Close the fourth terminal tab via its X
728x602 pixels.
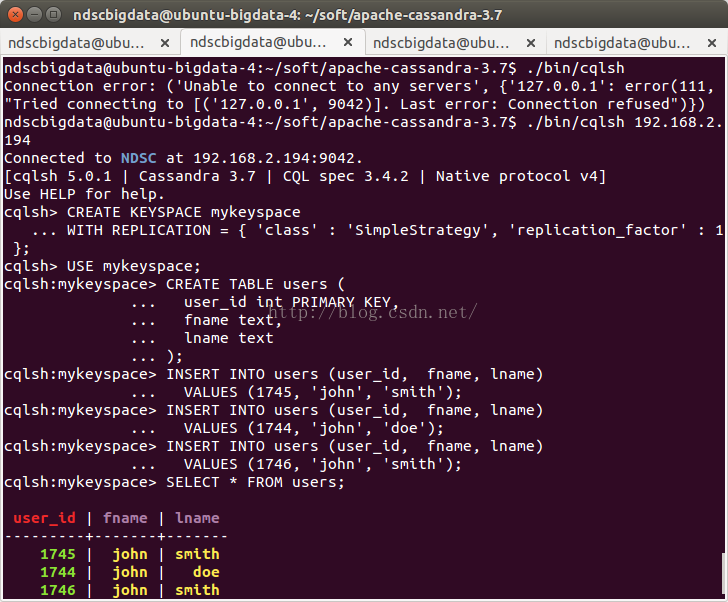[x=712, y=43]
